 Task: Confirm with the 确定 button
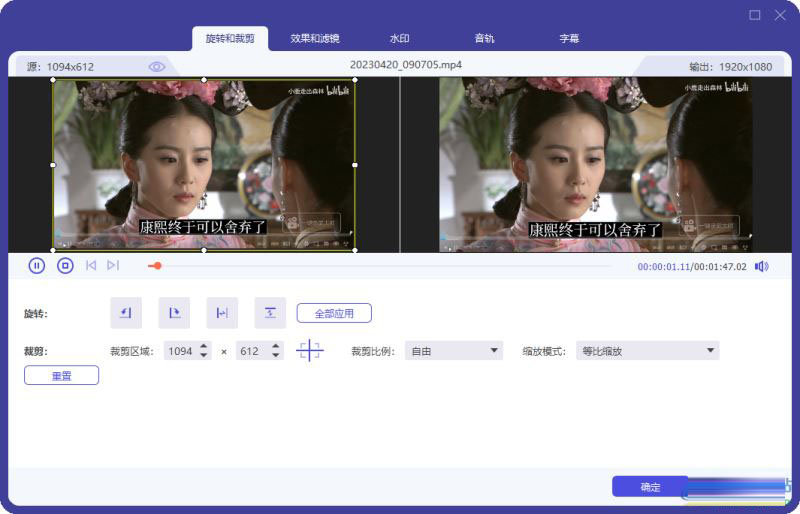click(x=650, y=487)
